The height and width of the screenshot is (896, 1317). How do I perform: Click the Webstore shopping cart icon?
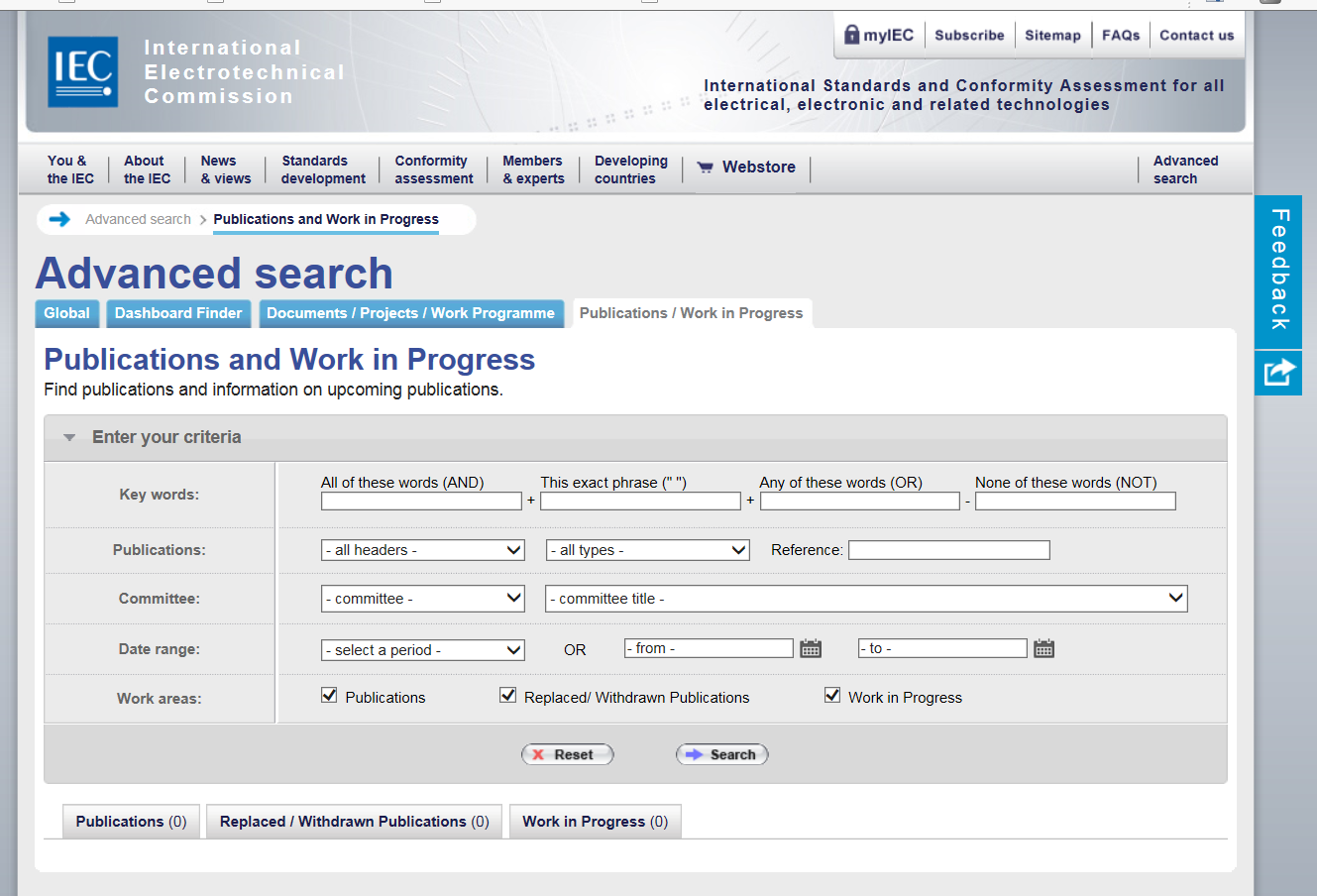[706, 168]
